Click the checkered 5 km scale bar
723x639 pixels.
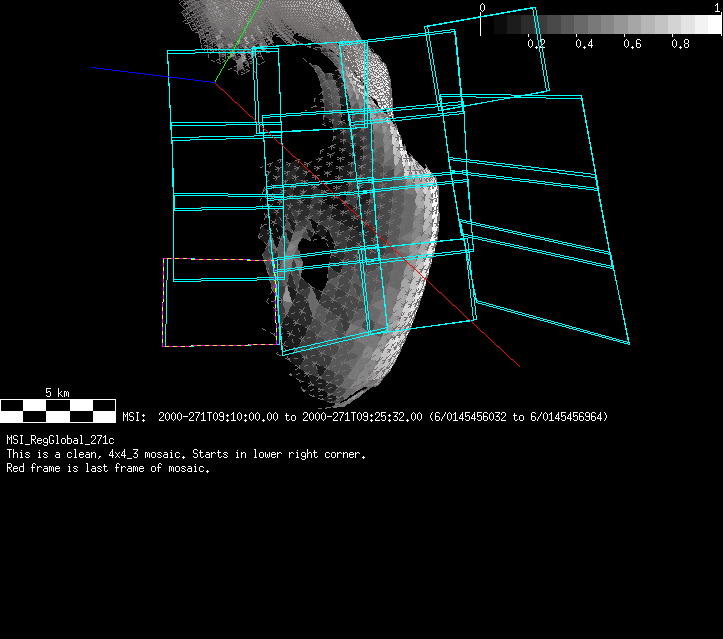(x=58, y=410)
